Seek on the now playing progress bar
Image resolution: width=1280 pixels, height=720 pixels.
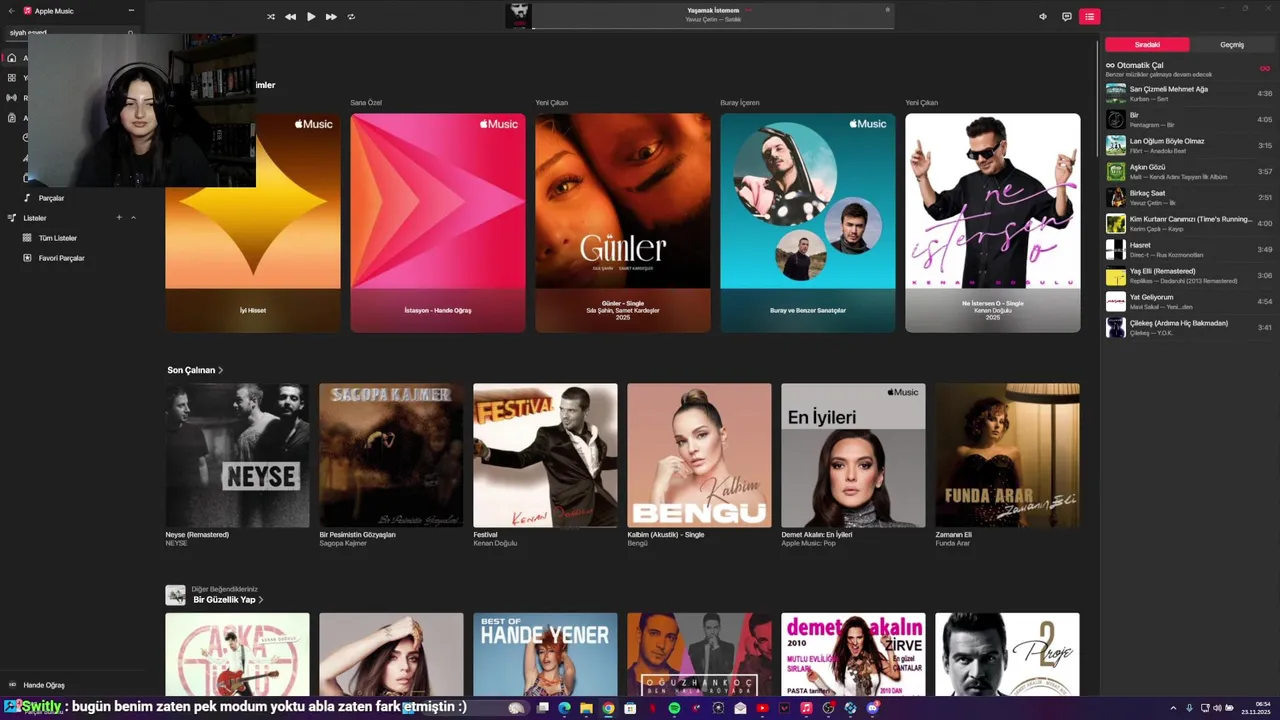(712, 28)
